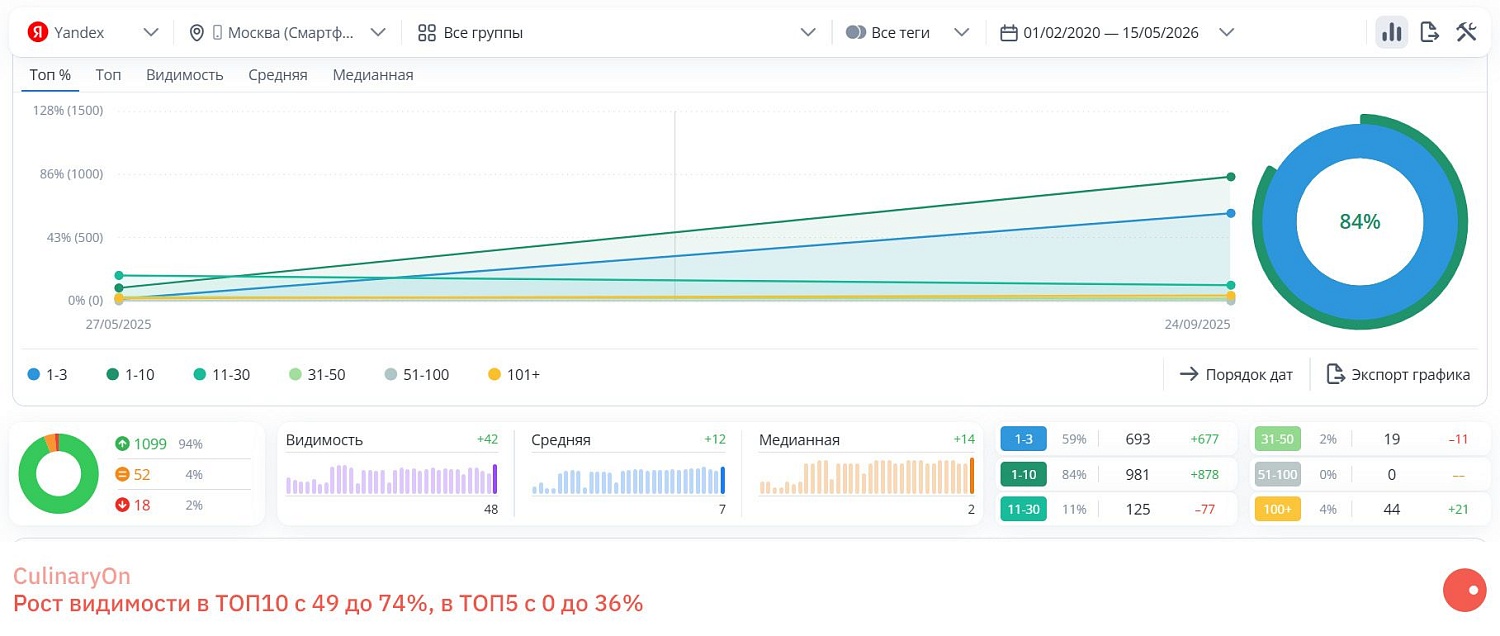
Task: Expand the Москва region selector dropdown
Action: pyautogui.click(x=378, y=31)
